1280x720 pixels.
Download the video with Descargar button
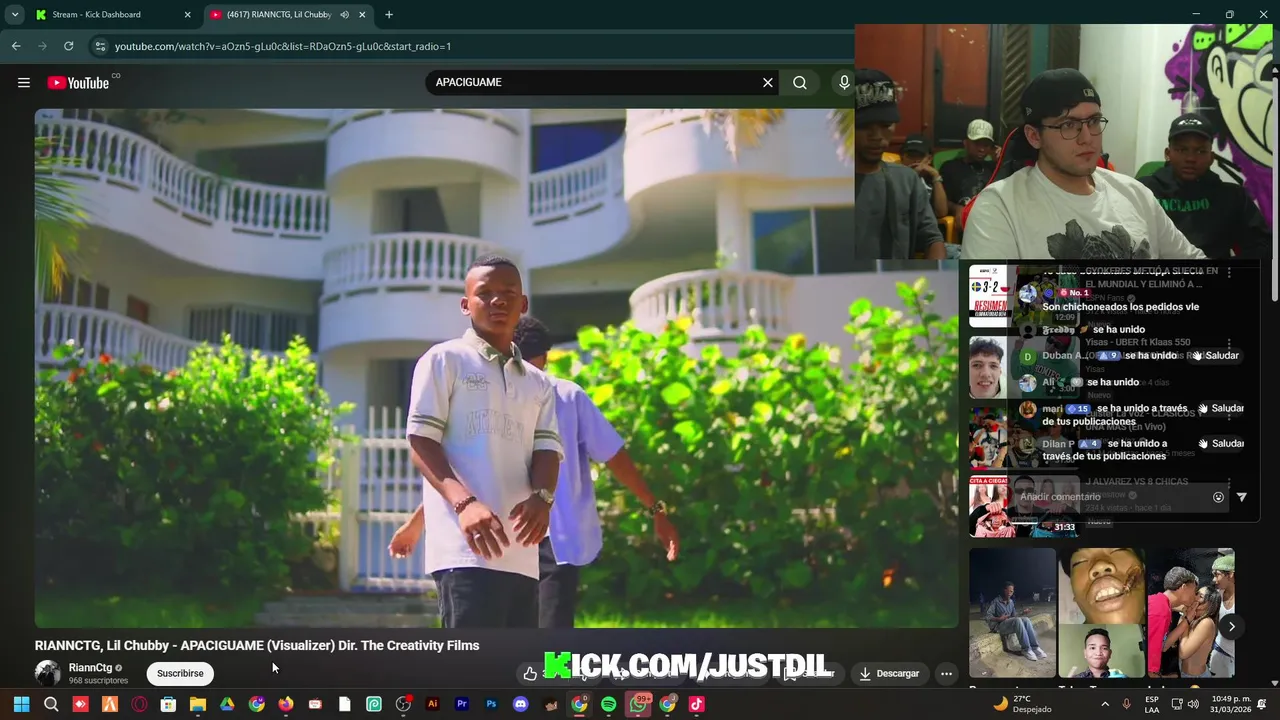click(889, 673)
